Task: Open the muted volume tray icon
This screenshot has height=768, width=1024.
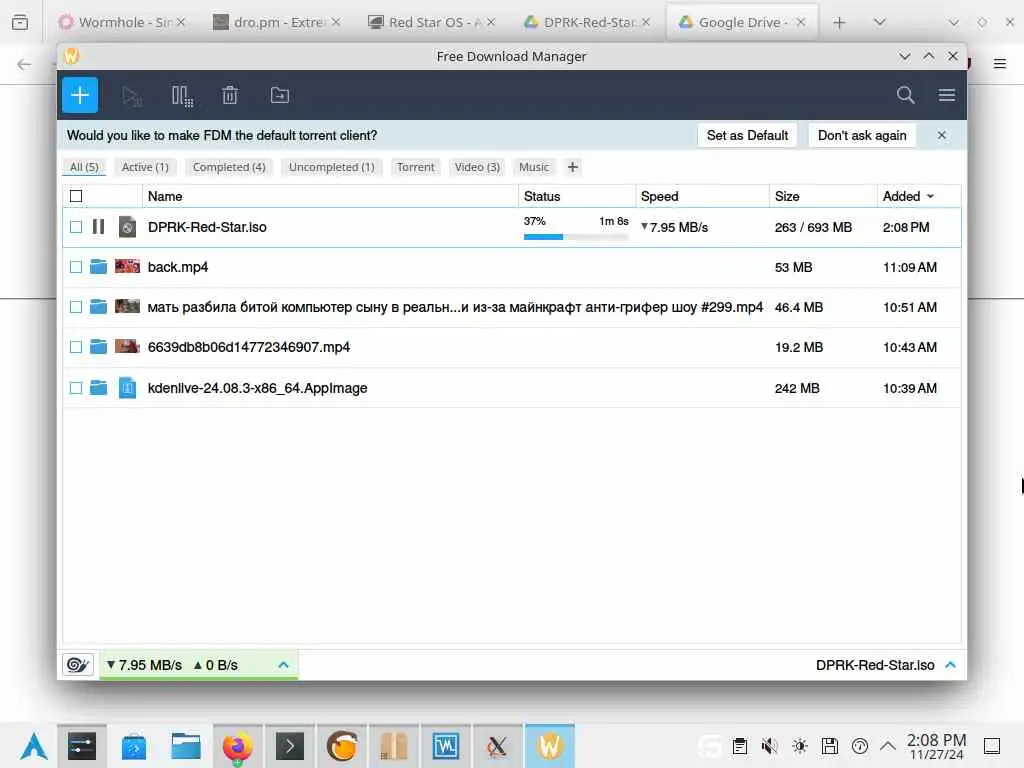Action: (x=769, y=746)
